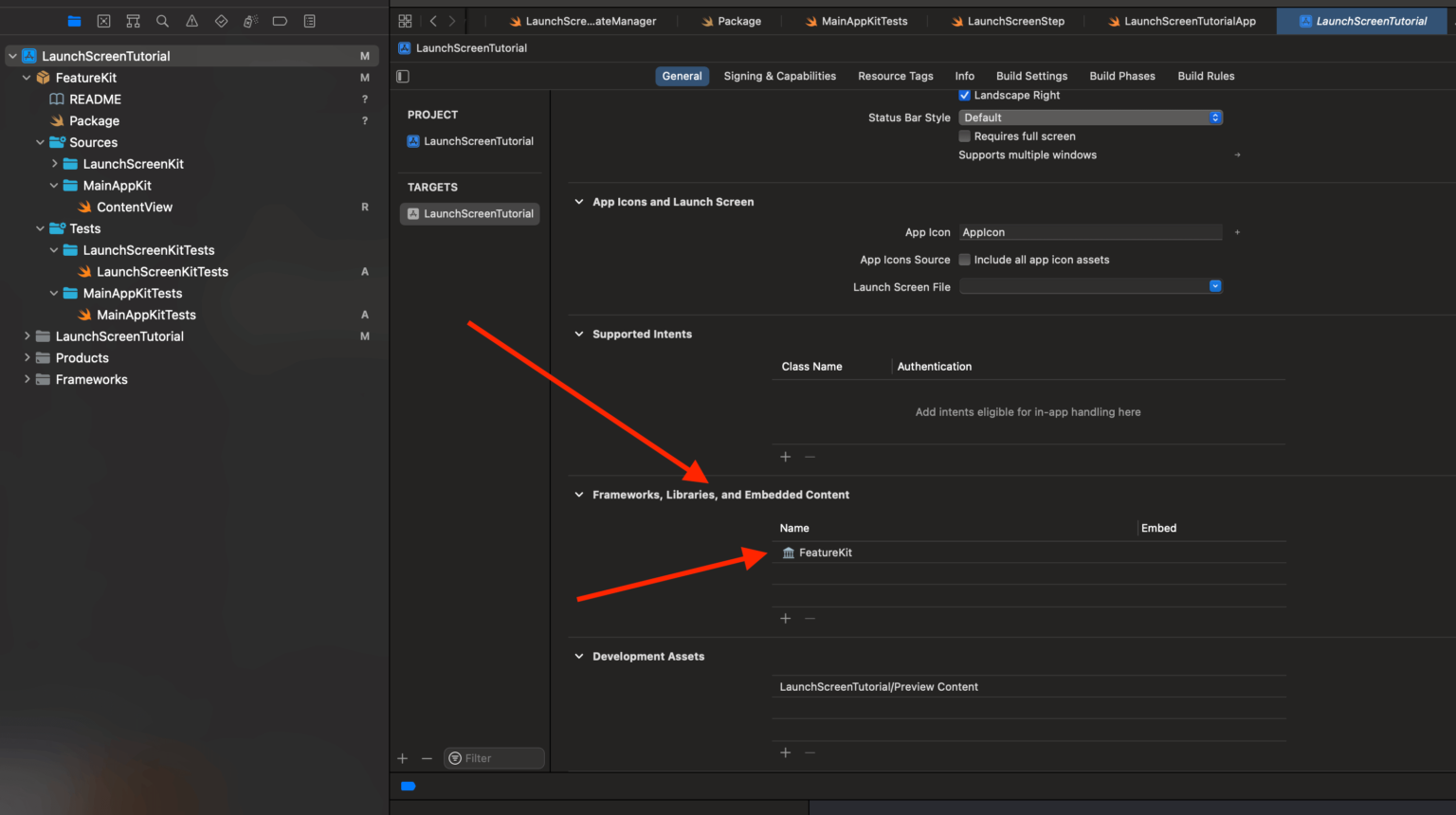Viewport: 1456px width, 815px height.
Task: Open the Test navigator diamond icon
Action: (x=221, y=20)
